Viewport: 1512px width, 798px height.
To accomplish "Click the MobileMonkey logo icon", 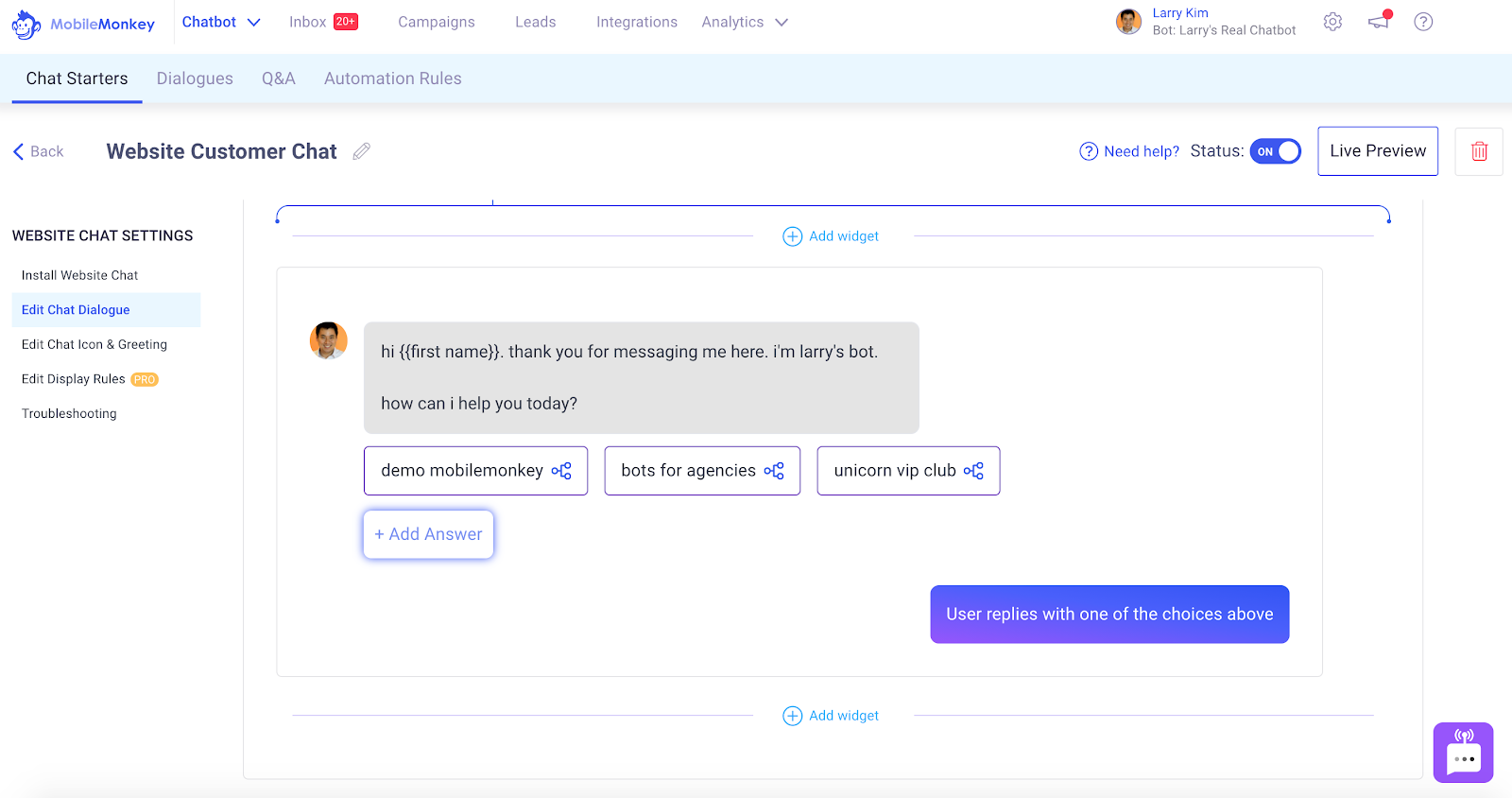I will [26, 25].
